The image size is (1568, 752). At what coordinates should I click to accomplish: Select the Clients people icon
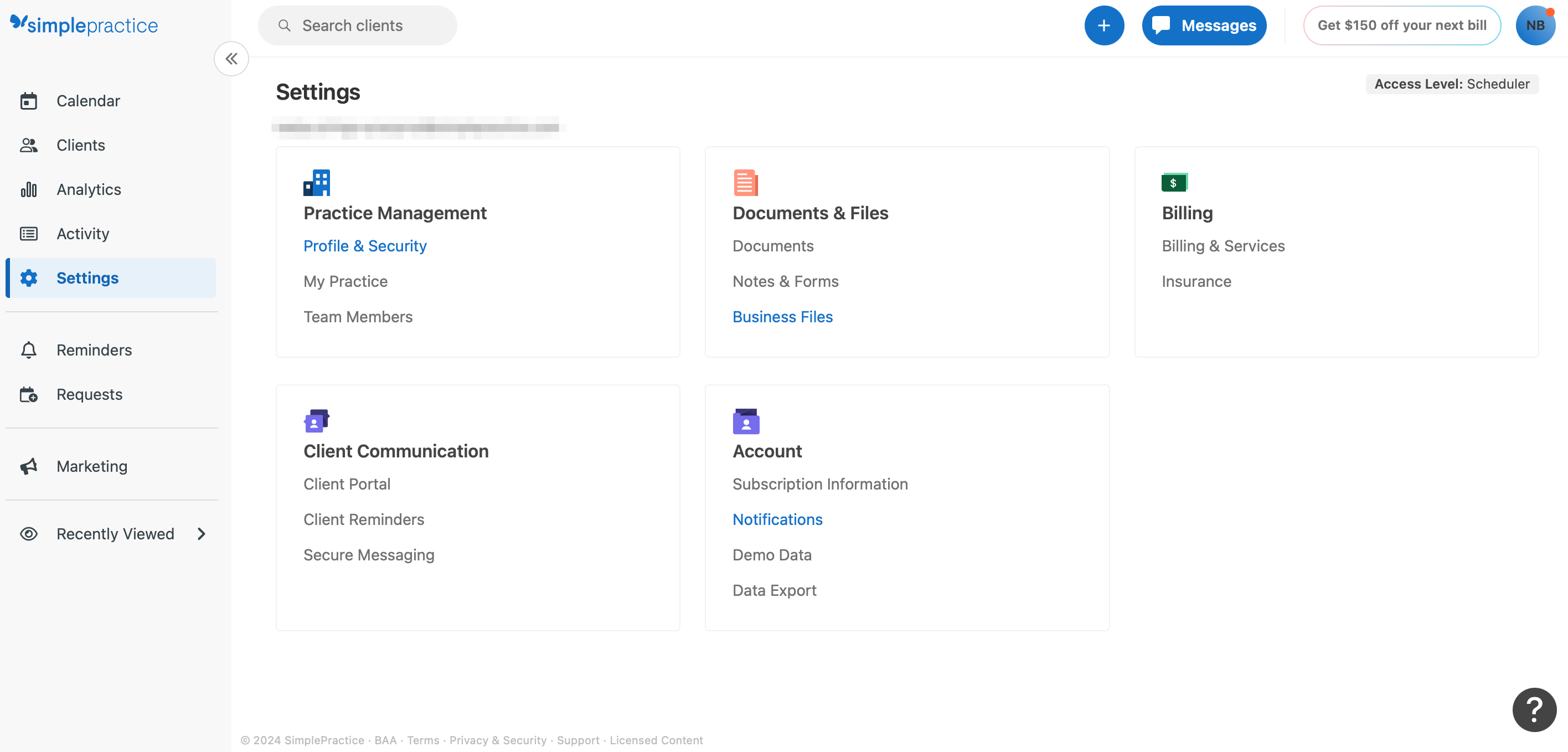tap(29, 145)
